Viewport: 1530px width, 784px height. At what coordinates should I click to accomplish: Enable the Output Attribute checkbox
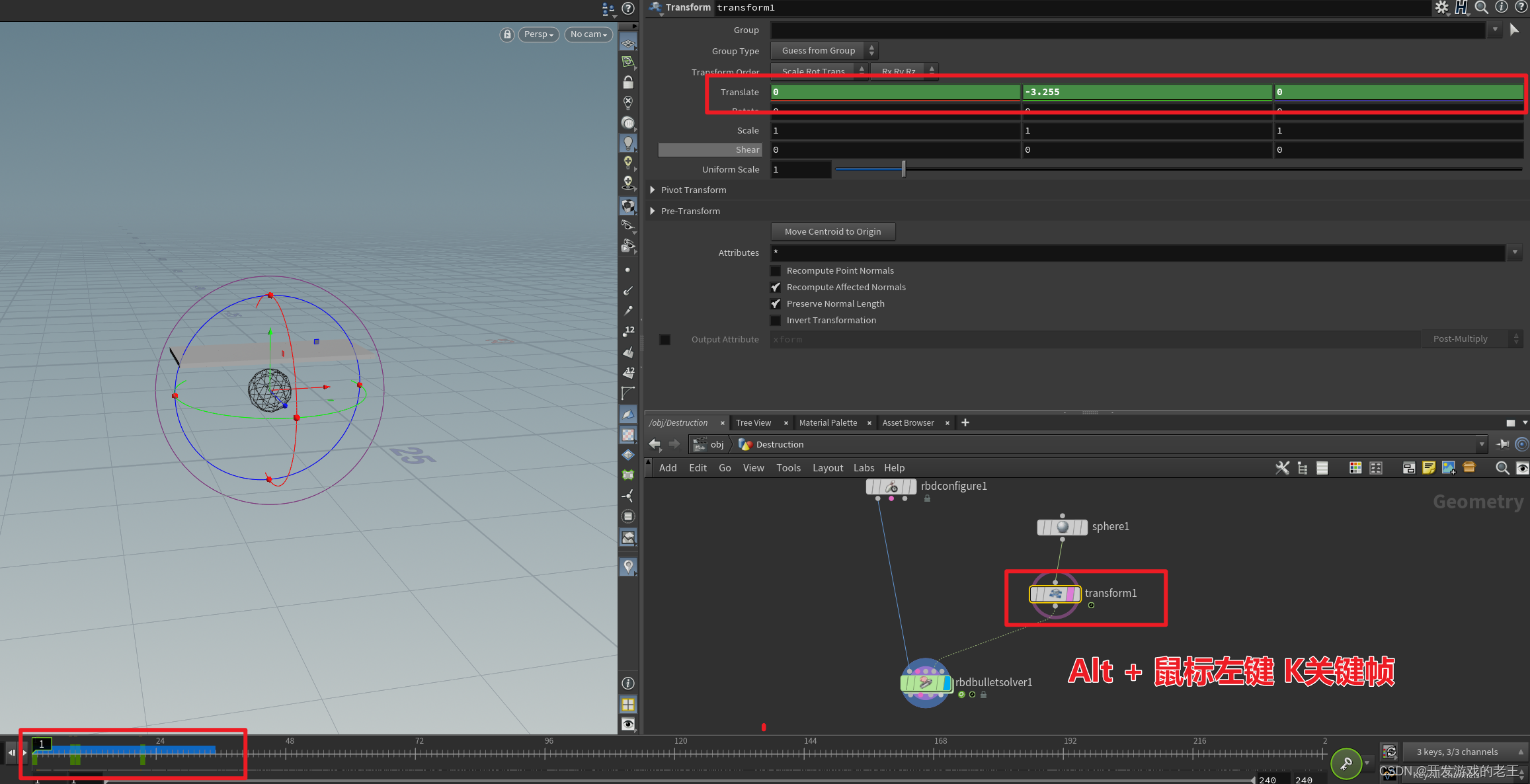pyautogui.click(x=665, y=340)
